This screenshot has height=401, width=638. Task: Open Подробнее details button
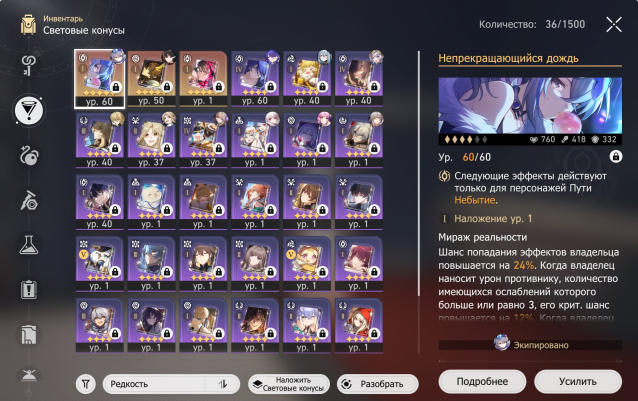coord(482,381)
